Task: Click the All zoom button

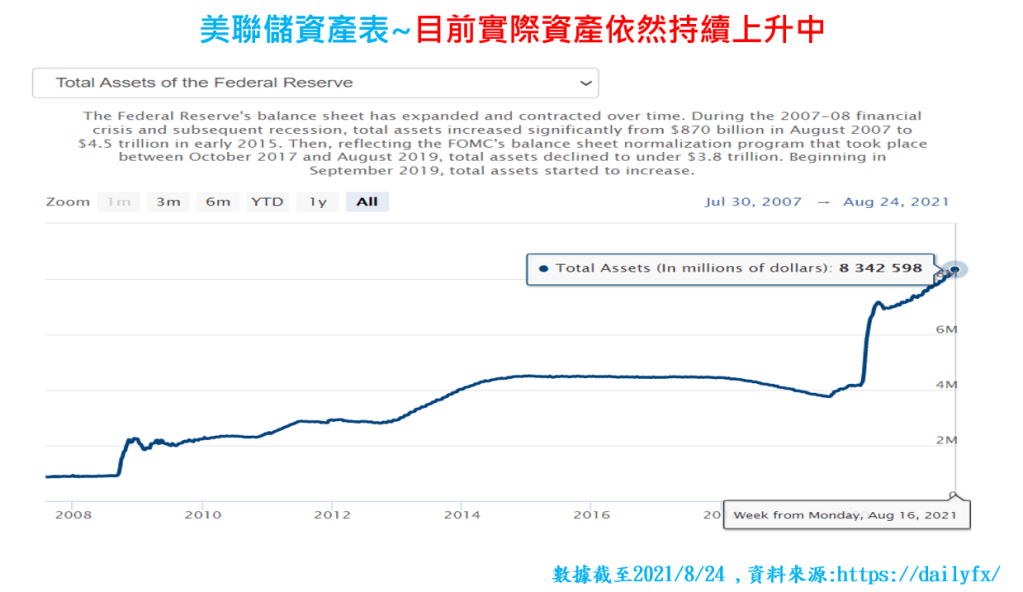Action: (x=367, y=202)
